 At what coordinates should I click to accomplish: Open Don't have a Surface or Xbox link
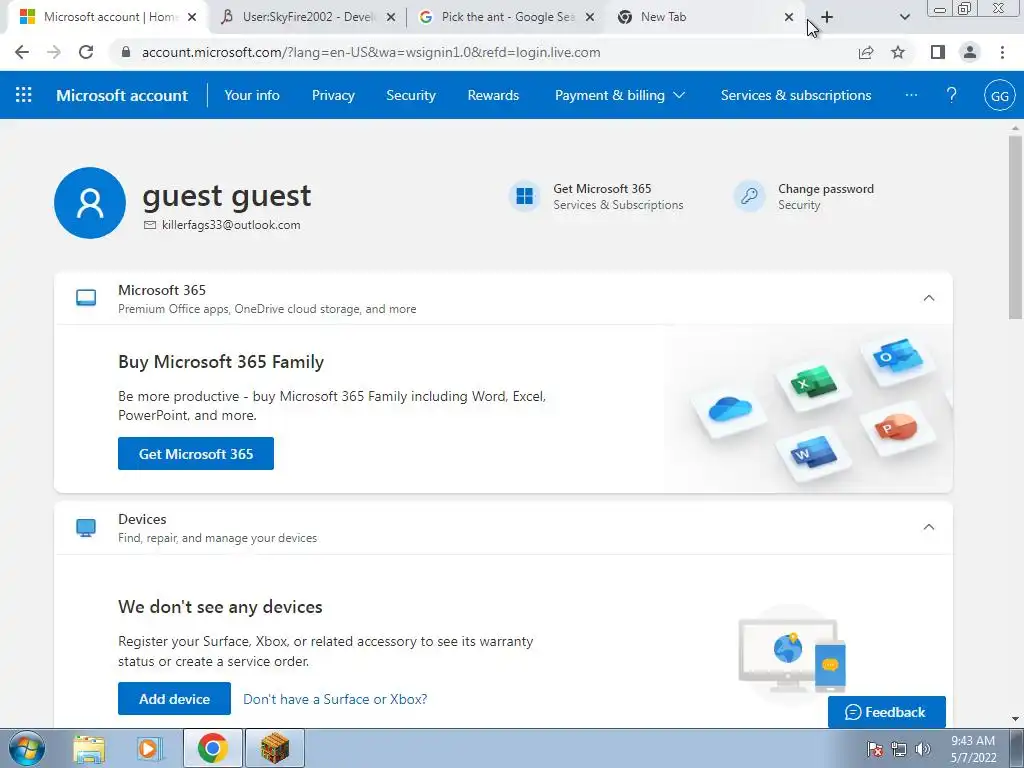click(x=335, y=699)
